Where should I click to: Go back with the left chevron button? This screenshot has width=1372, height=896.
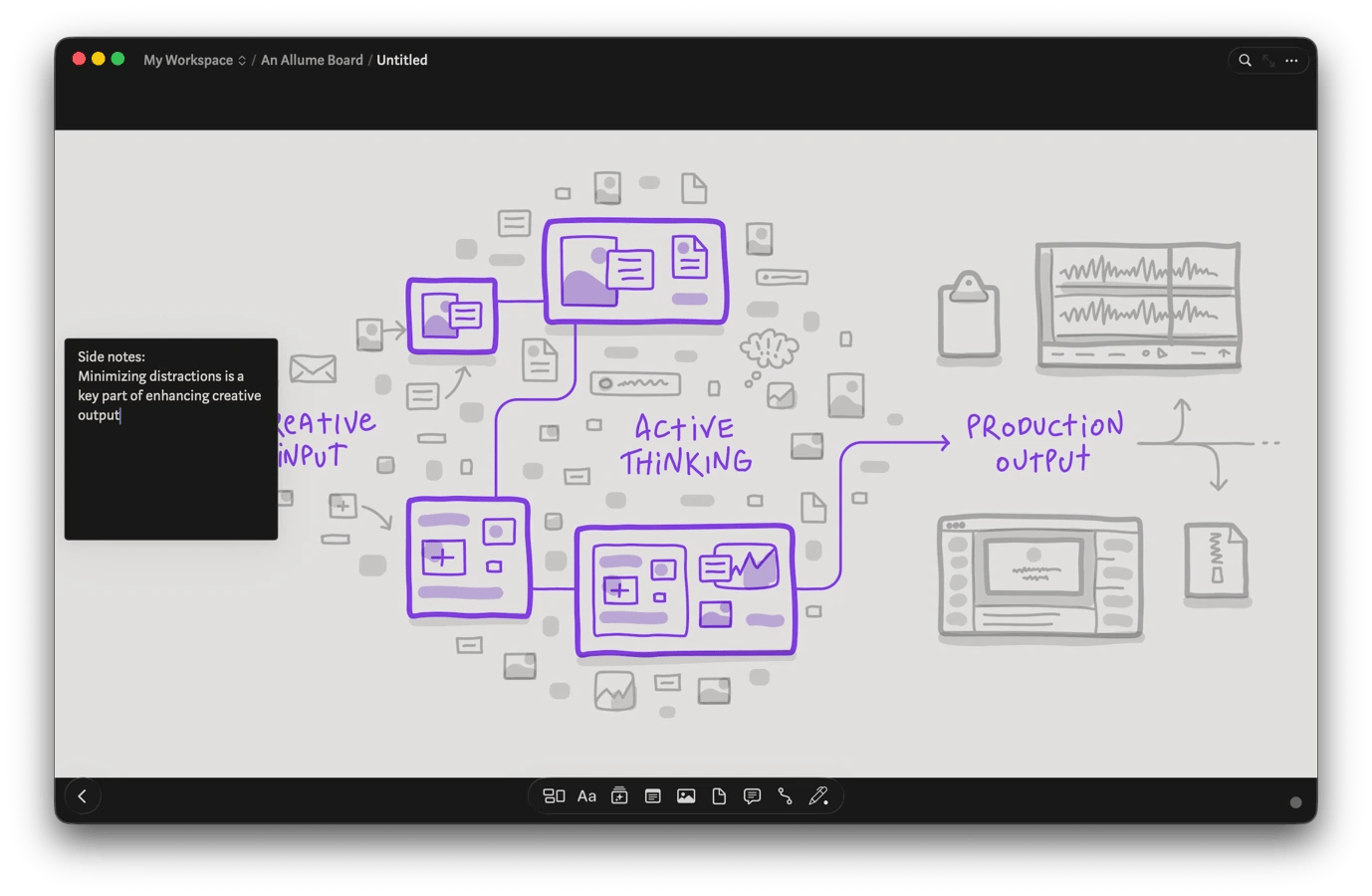tap(83, 796)
